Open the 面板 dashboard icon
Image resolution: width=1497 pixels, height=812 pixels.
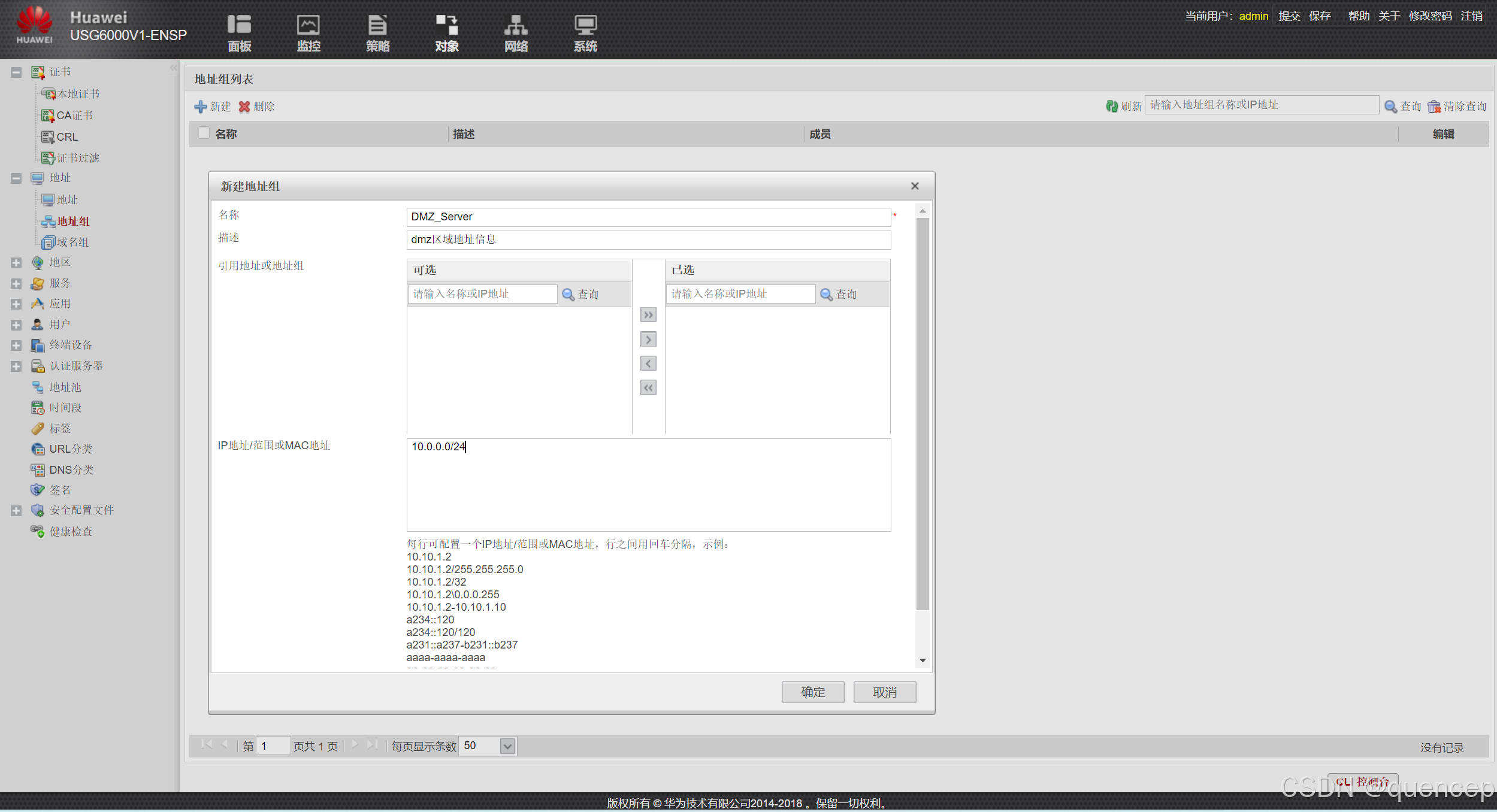pyautogui.click(x=239, y=25)
